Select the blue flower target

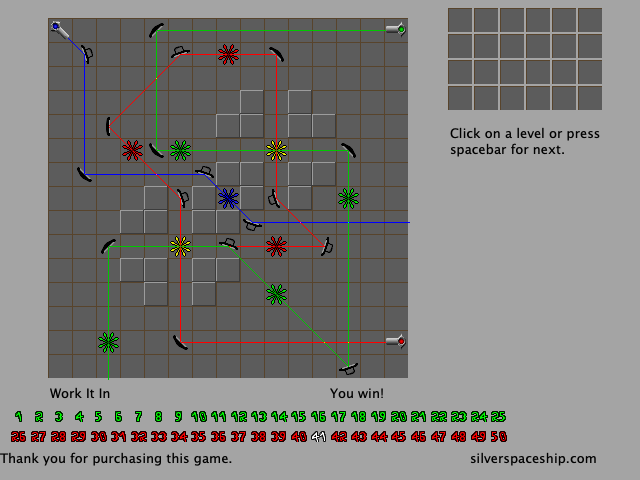(x=228, y=198)
